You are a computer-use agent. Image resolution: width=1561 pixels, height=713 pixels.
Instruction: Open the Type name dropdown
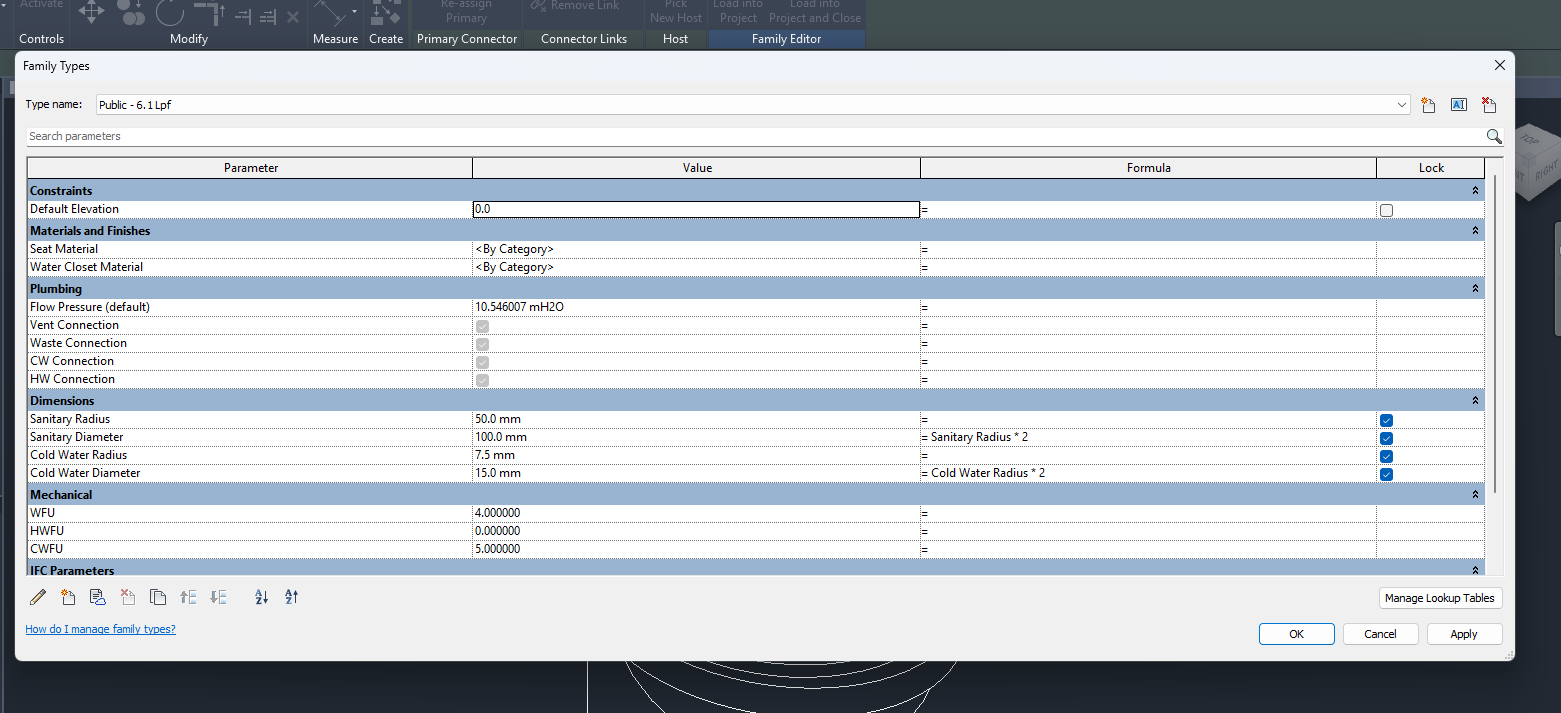tap(1402, 104)
